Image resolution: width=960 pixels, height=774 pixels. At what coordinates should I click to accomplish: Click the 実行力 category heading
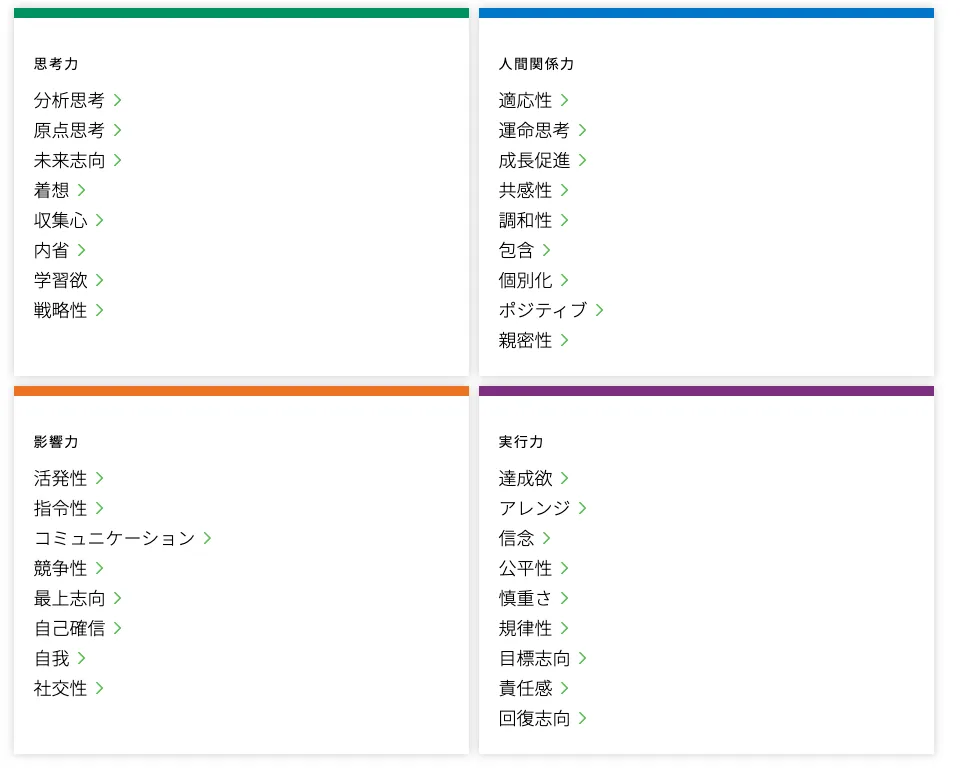coord(521,442)
